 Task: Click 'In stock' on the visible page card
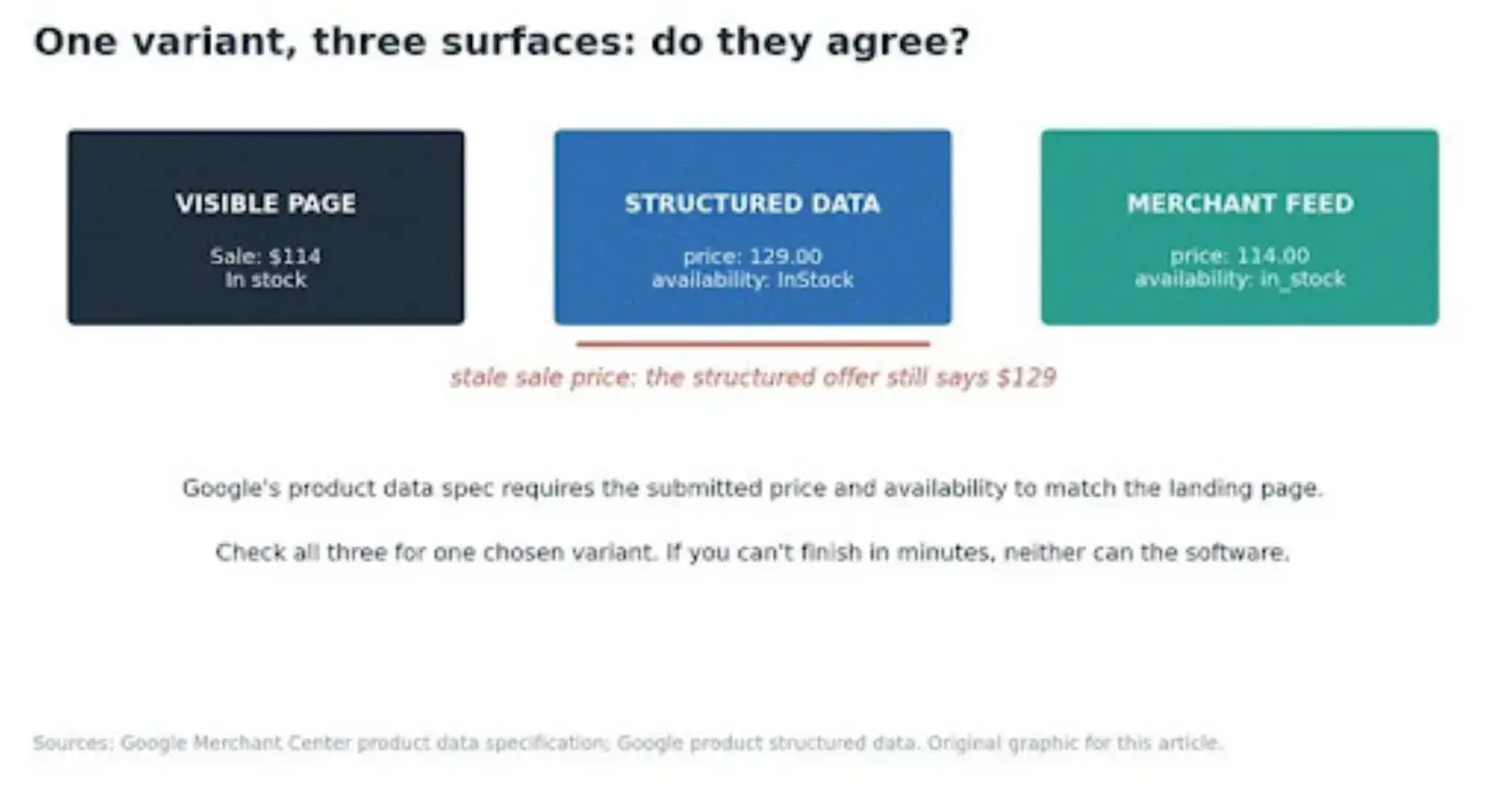(x=265, y=280)
